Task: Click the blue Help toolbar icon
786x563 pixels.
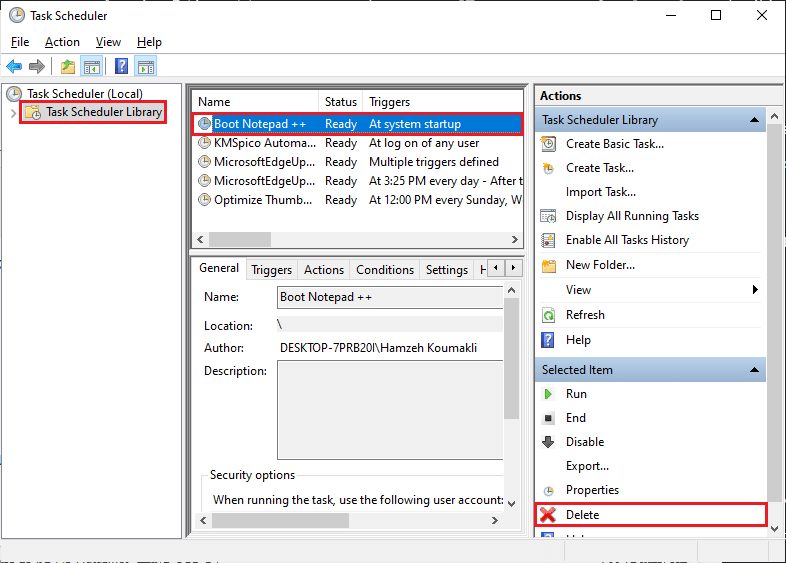Action: click(x=121, y=67)
